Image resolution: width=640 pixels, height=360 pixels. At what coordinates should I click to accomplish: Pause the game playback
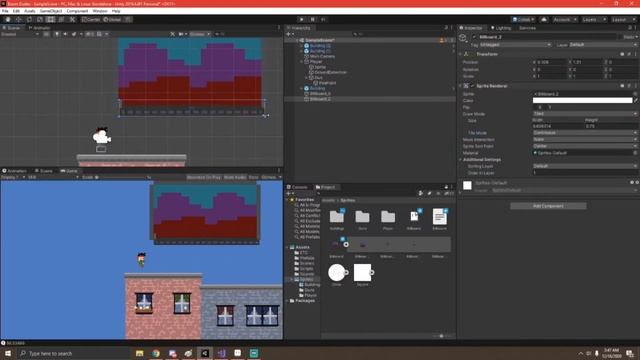pos(313,19)
